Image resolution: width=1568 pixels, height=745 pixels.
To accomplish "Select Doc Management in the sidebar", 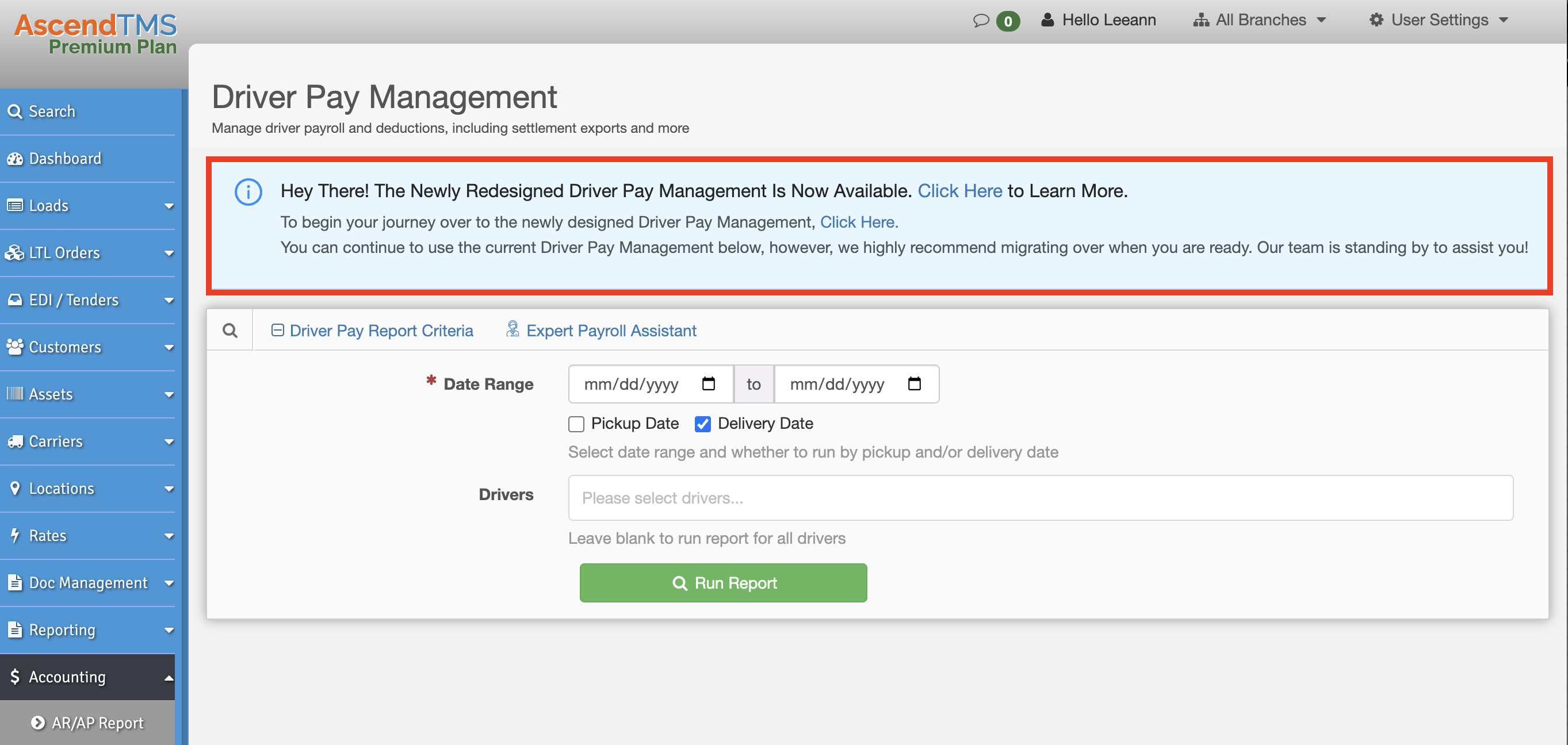I will pyautogui.click(x=87, y=583).
